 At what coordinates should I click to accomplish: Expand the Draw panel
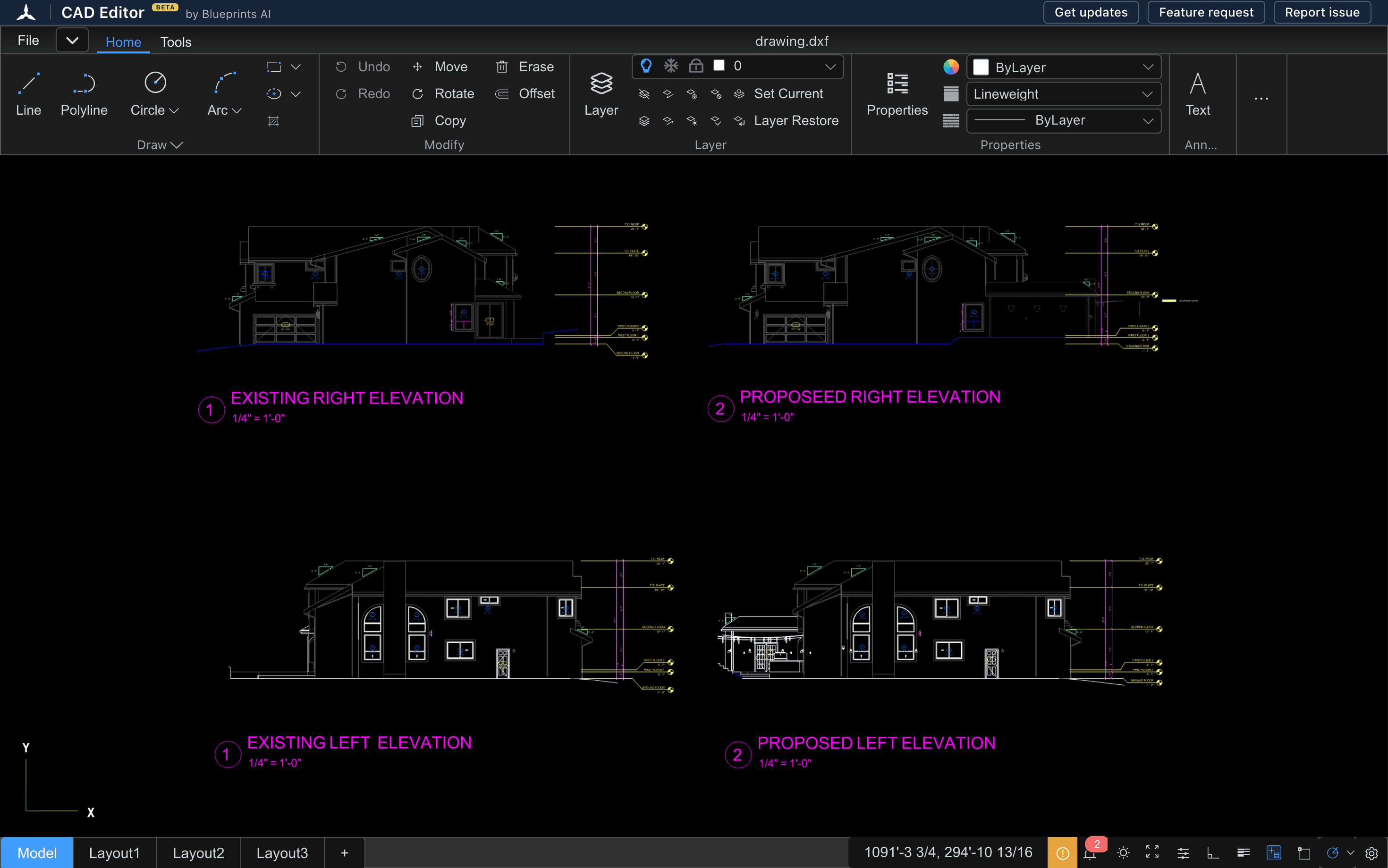[160, 144]
